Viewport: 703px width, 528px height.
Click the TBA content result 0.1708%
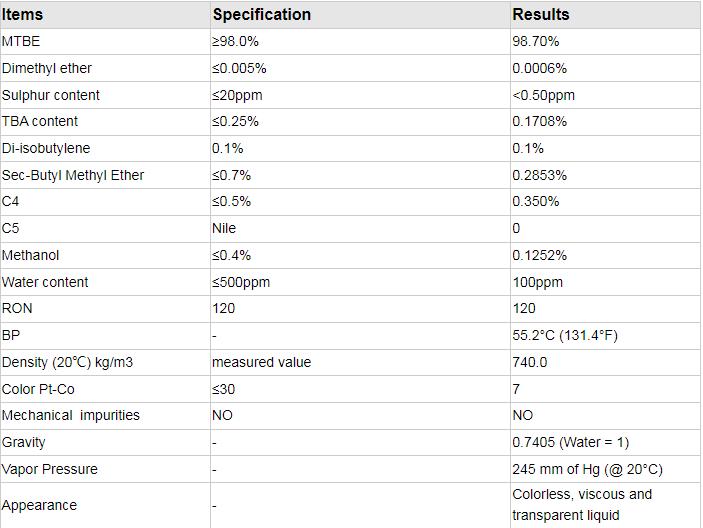[540, 121]
